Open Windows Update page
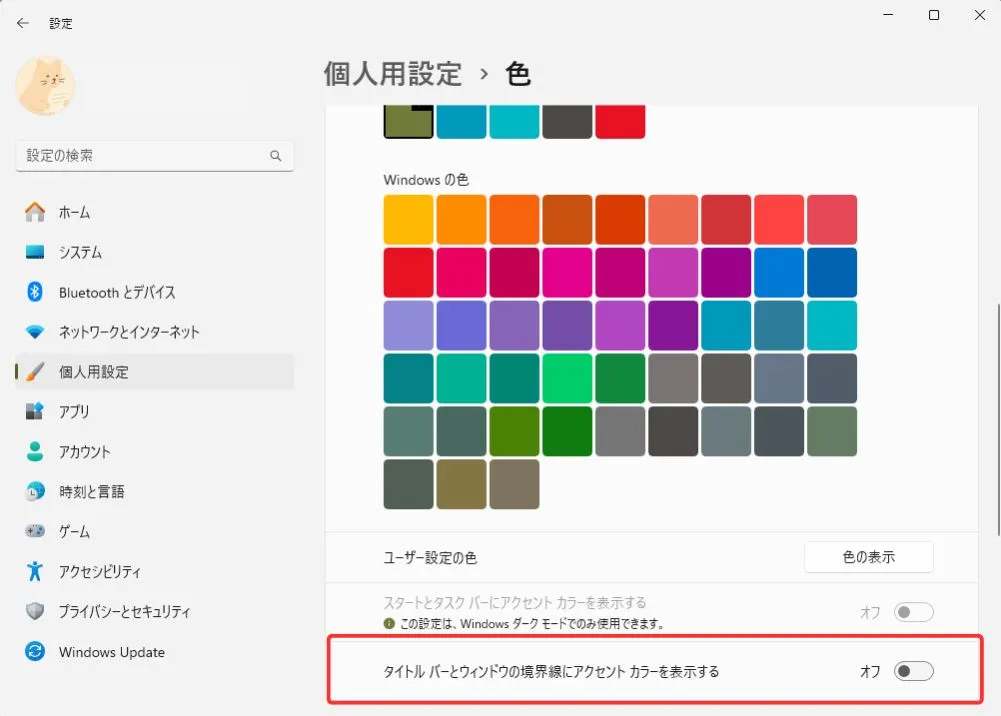The image size is (1001, 716). pos(154,652)
